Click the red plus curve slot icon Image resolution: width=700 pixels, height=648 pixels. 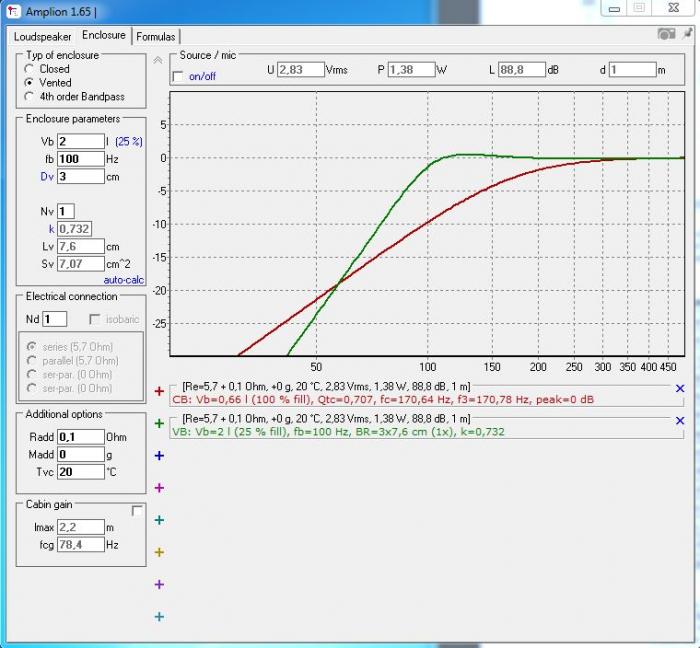point(159,391)
